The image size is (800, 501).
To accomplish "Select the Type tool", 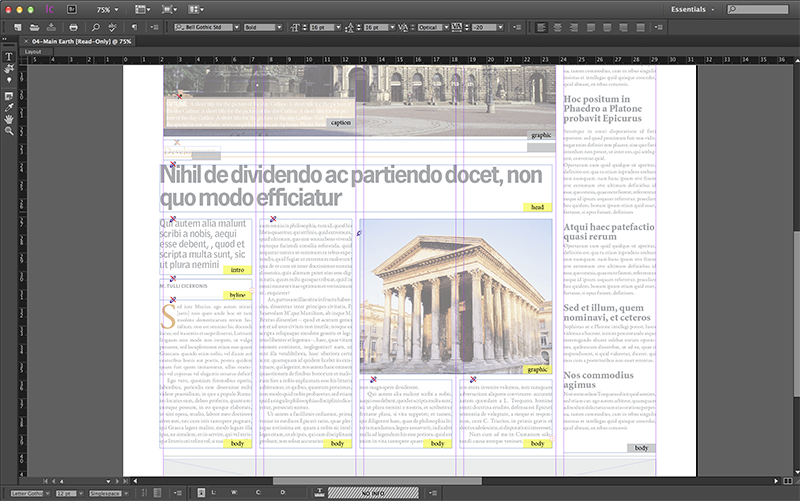I will [9, 58].
